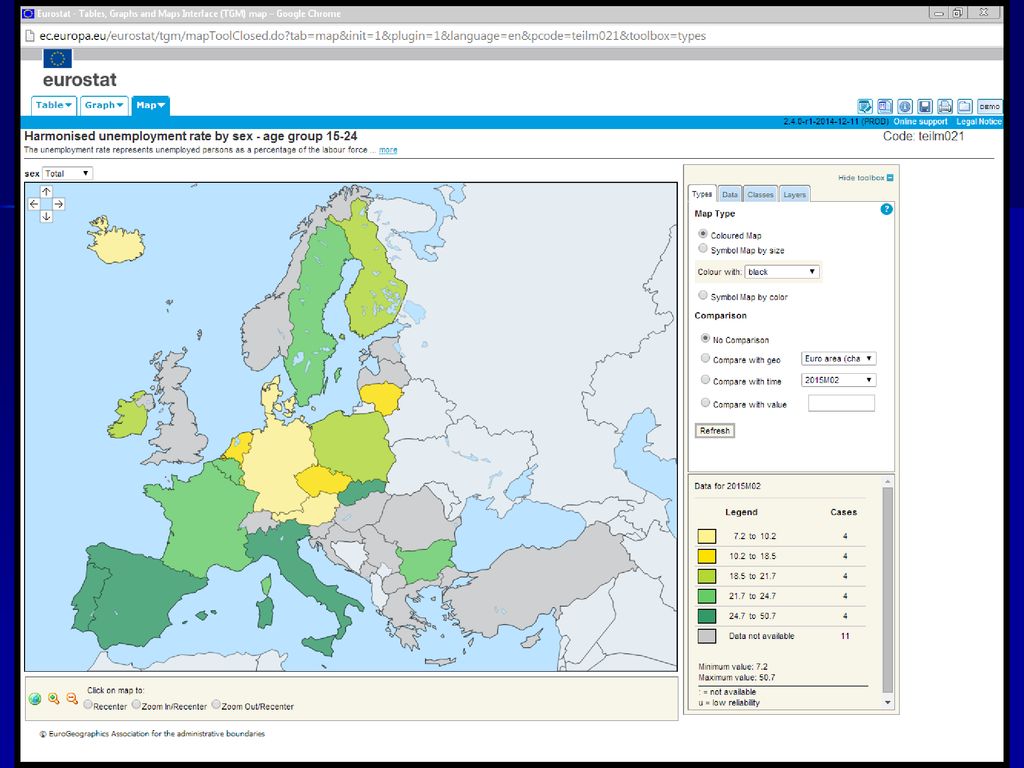Select Compare with time radio button

[705, 380]
